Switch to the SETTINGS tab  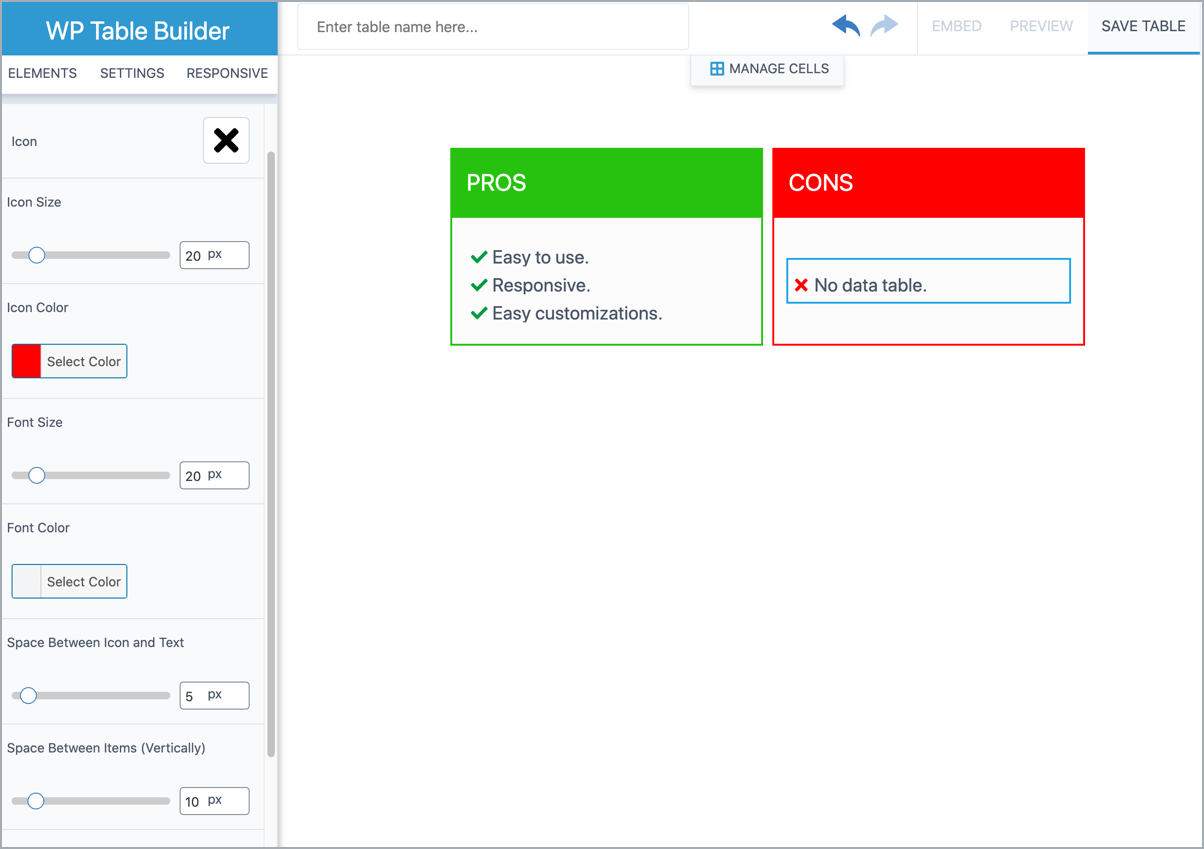coord(131,73)
